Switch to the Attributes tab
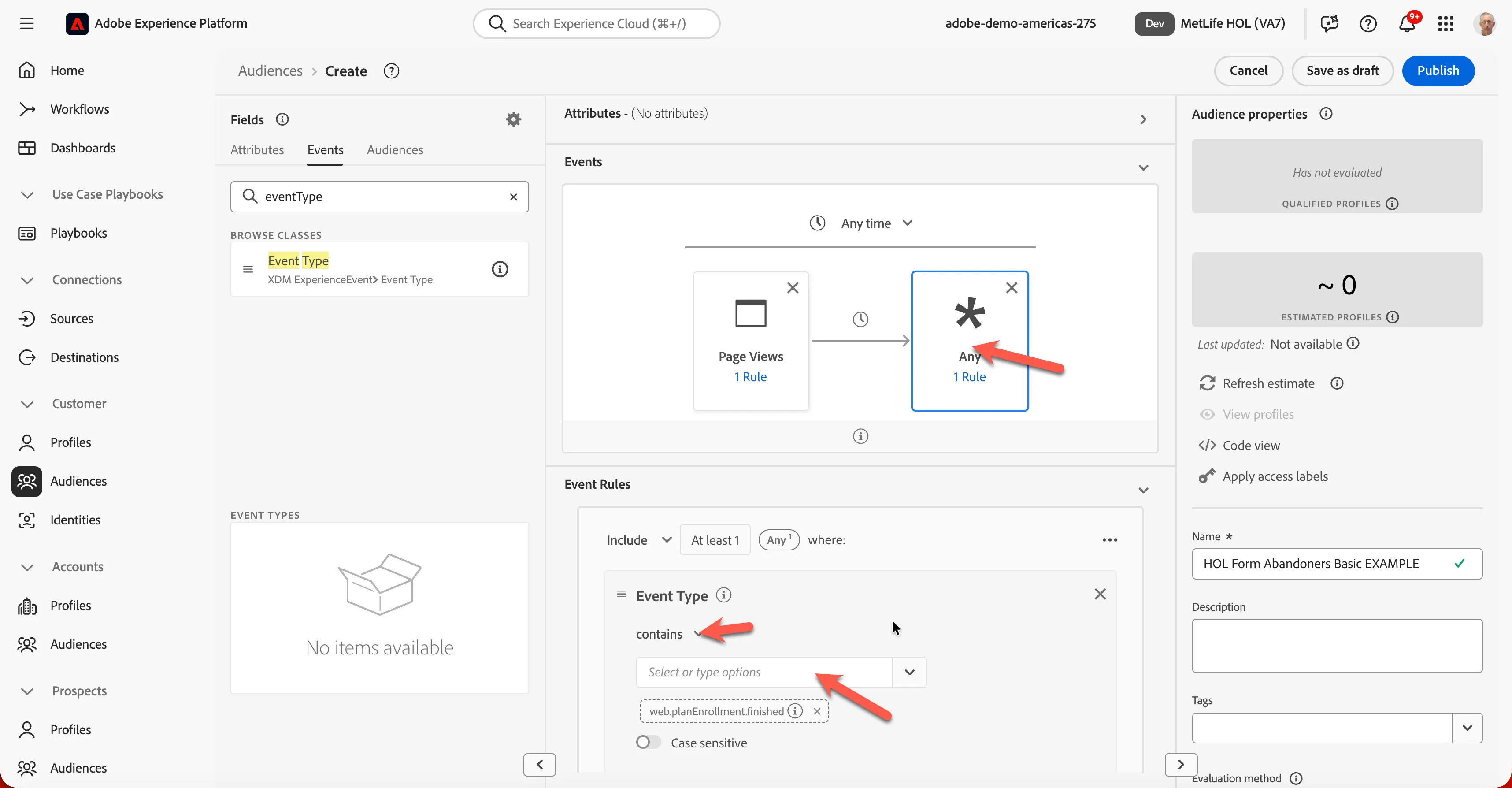The width and height of the screenshot is (1512, 788). pyautogui.click(x=257, y=150)
